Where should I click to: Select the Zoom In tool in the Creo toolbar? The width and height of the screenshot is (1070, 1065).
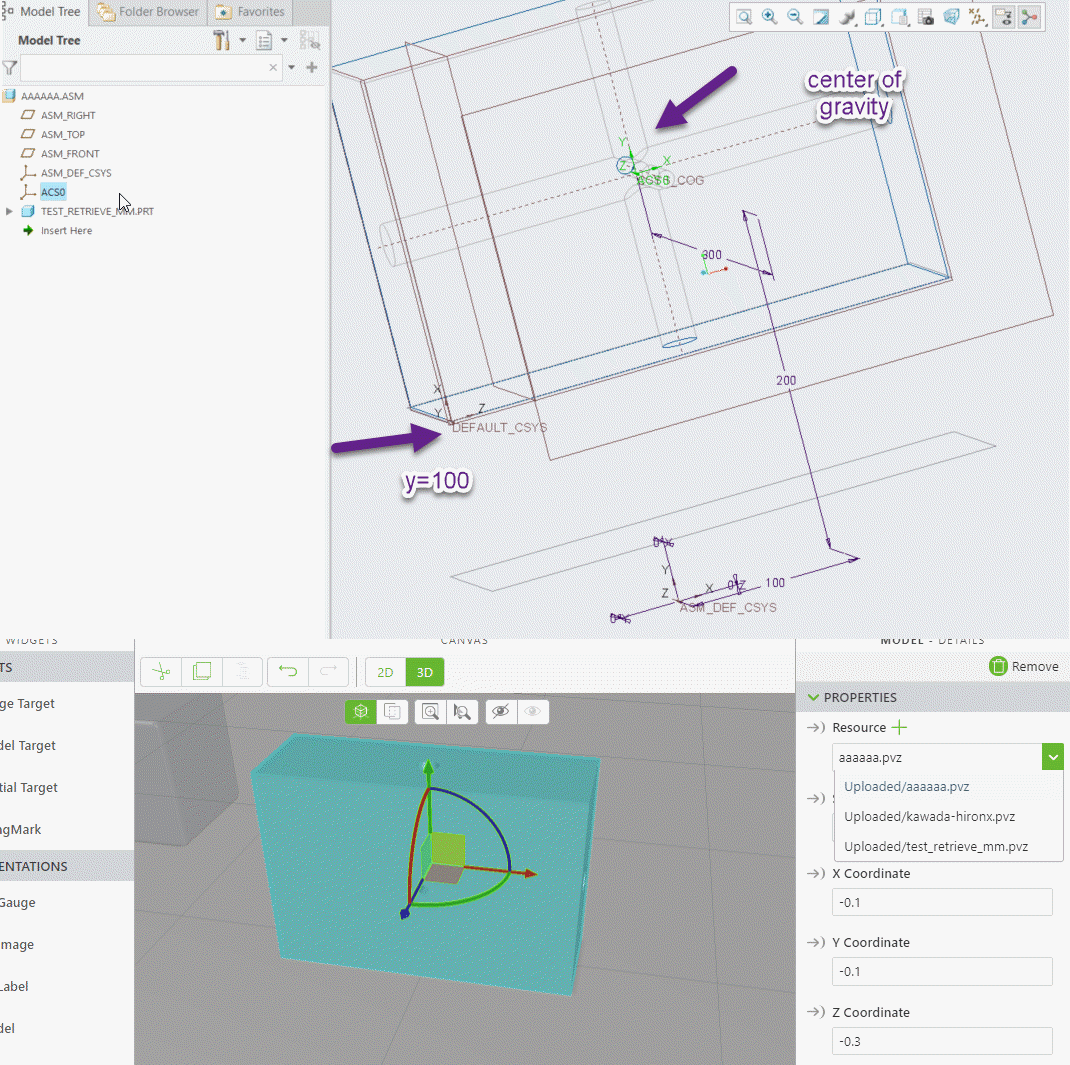tap(770, 17)
